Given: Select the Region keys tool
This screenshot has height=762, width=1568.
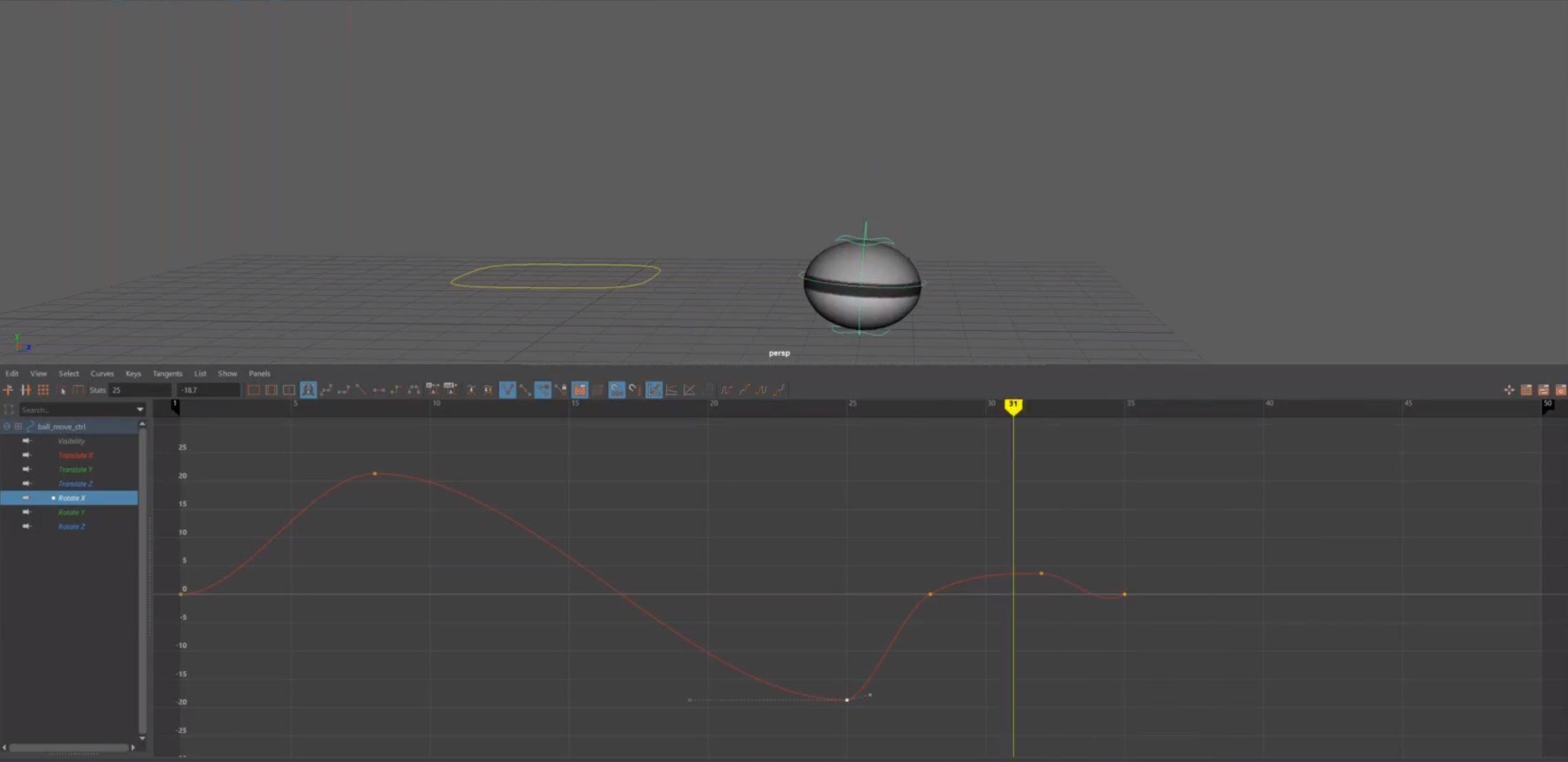Looking at the screenshot, I should point(61,390).
